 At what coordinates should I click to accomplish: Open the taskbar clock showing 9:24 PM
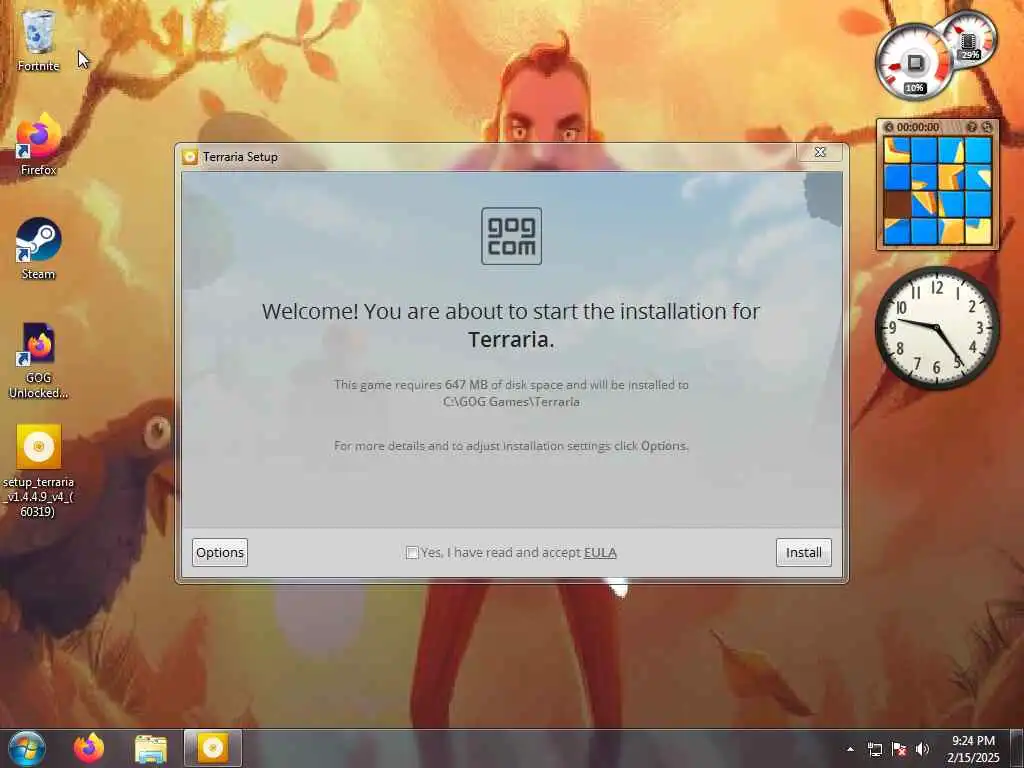click(973, 749)
